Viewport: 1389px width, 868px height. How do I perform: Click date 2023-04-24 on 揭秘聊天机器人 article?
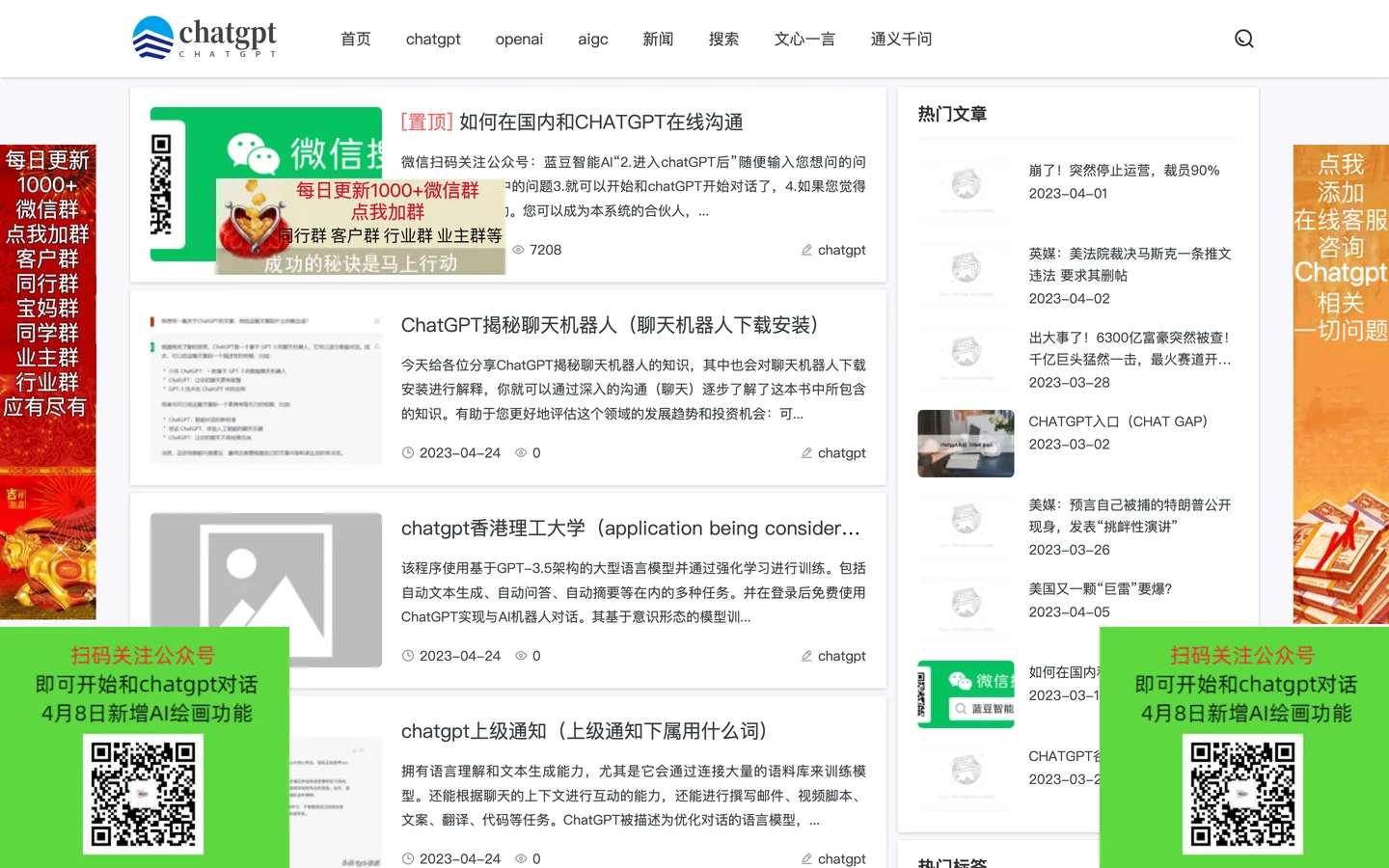pyautogui.click(x=460, y=453)
